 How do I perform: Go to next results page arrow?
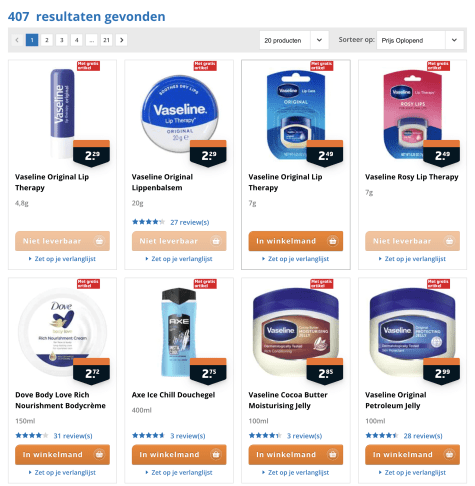(122, 40)
